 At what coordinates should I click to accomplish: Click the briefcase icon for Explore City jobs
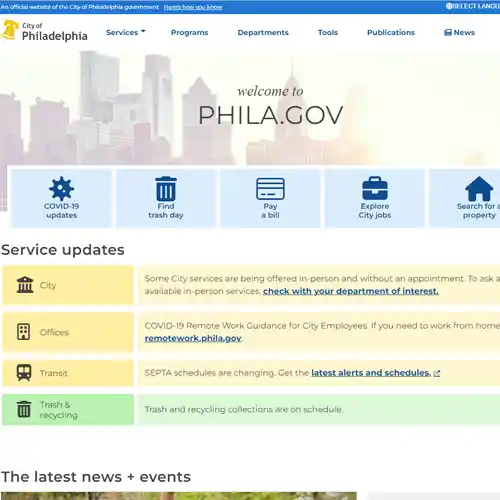(375, 188)
